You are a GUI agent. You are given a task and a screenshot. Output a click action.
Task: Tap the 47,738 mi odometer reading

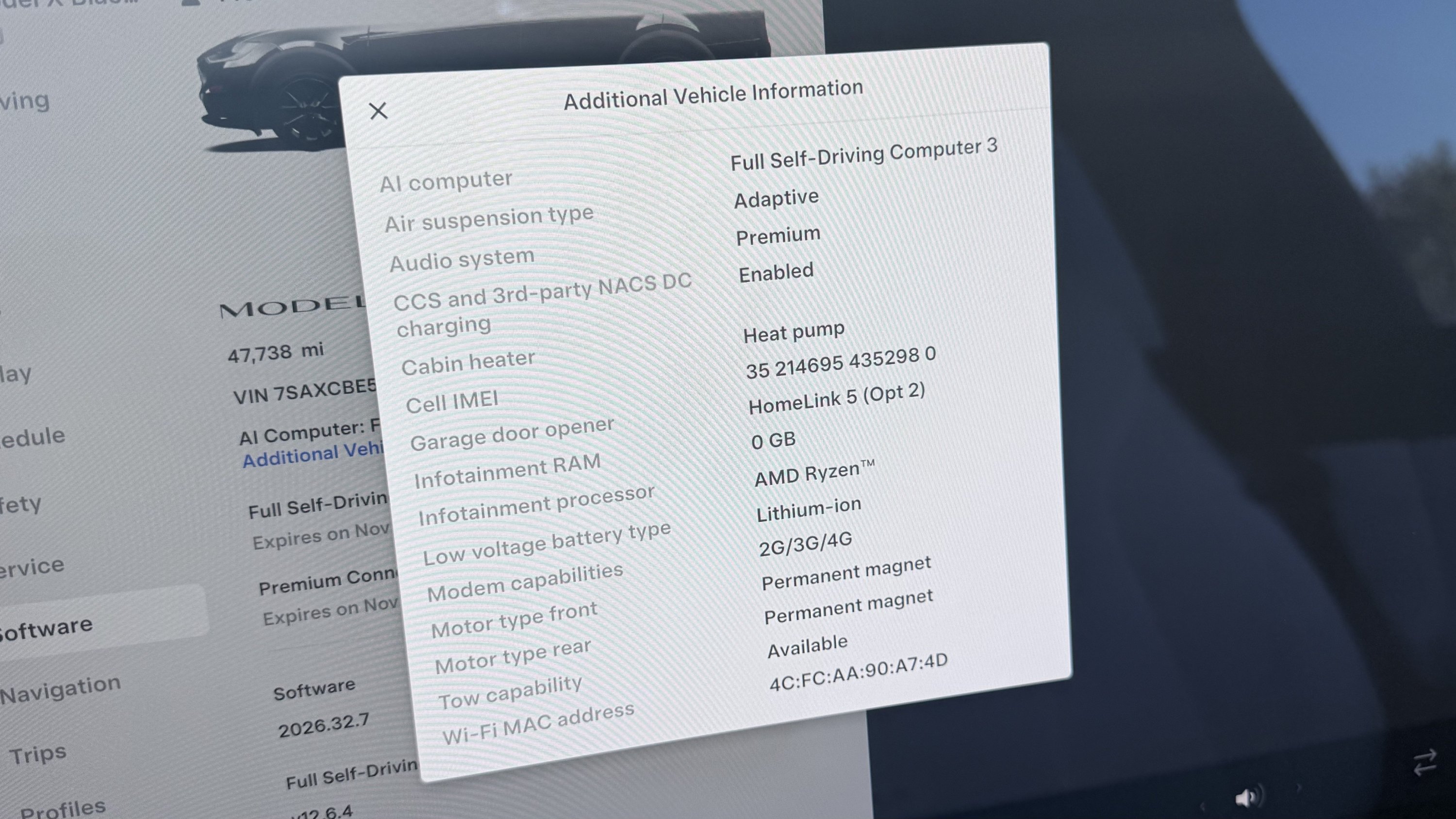[x=275, y=352]
